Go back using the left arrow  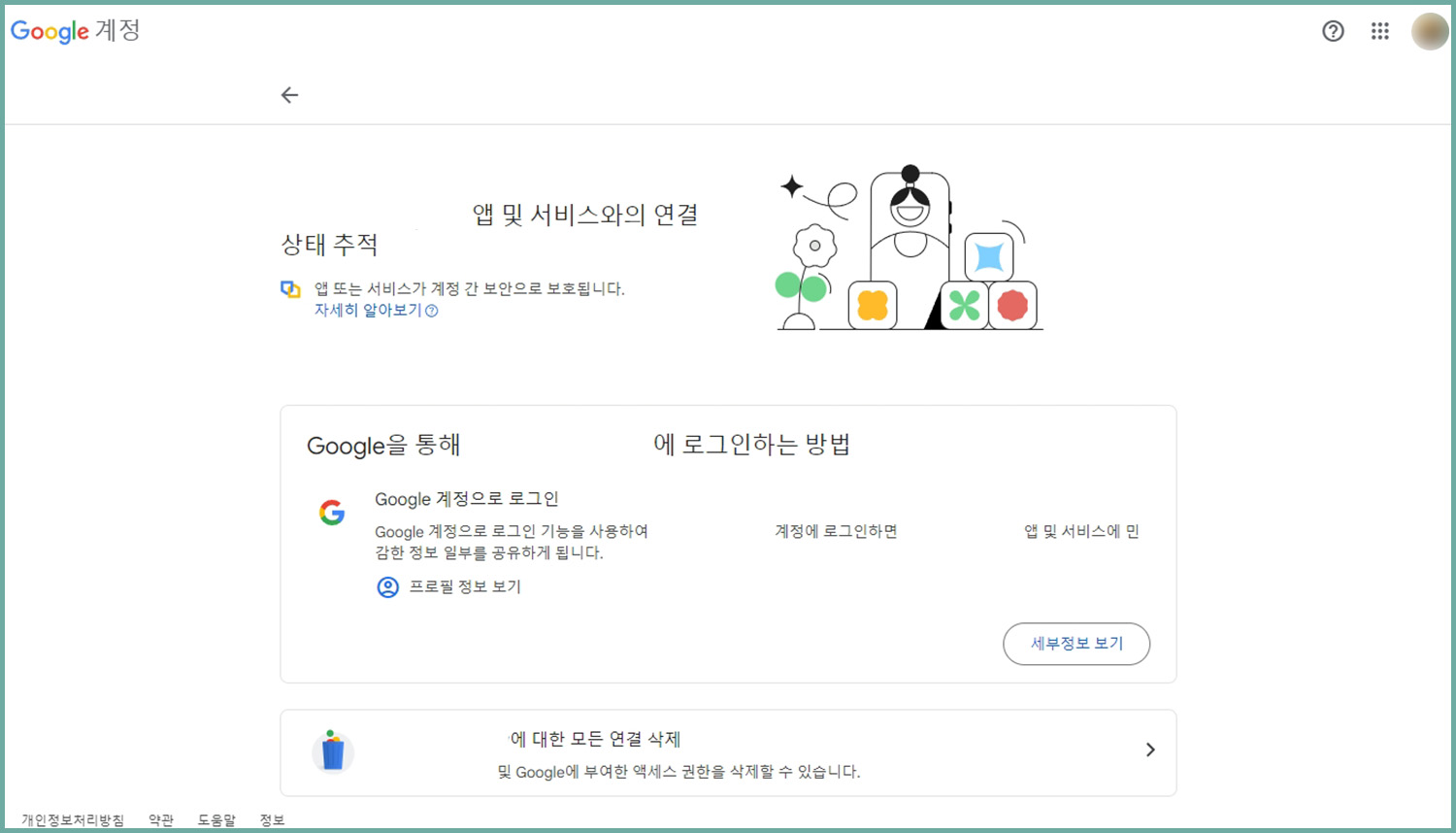click(x=289, y=95)
